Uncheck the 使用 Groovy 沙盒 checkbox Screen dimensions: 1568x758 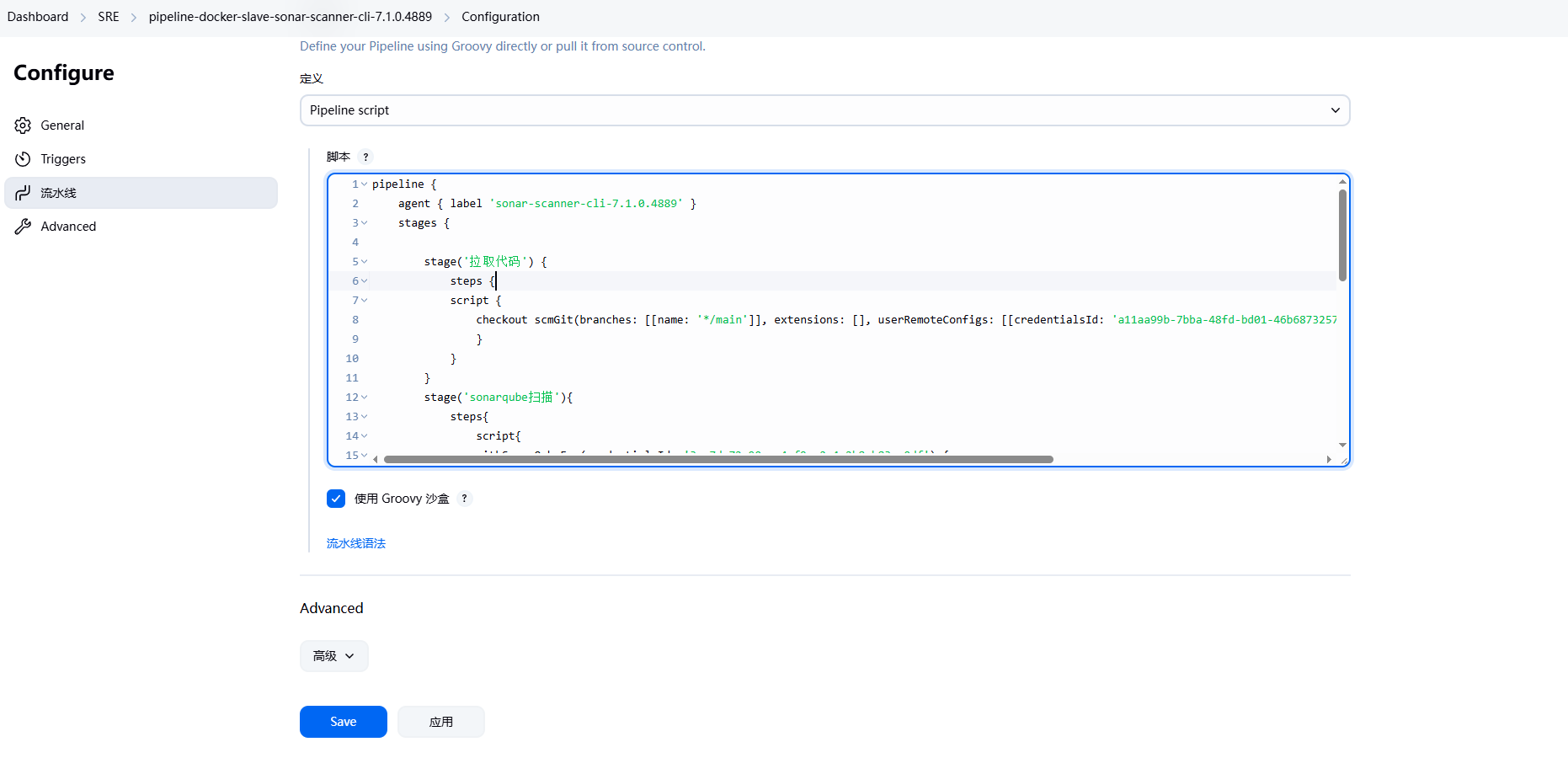click(x=336, y=499)
